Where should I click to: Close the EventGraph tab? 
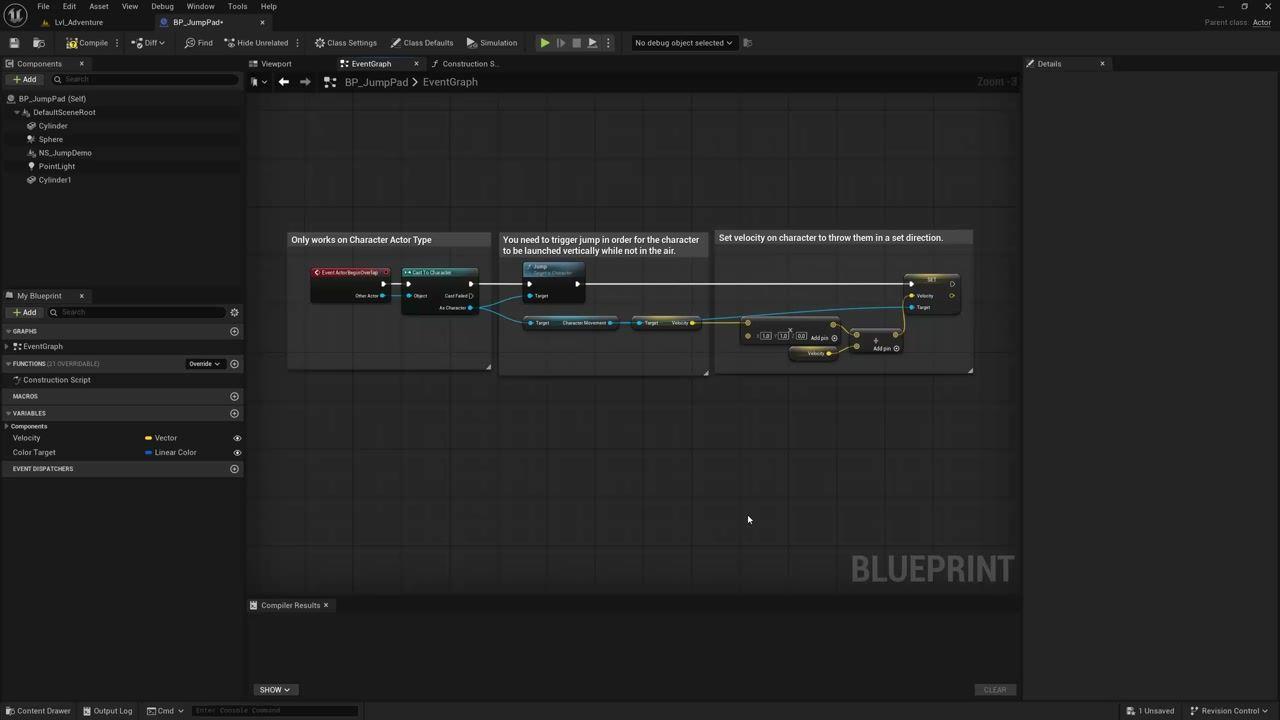(416, 64)
